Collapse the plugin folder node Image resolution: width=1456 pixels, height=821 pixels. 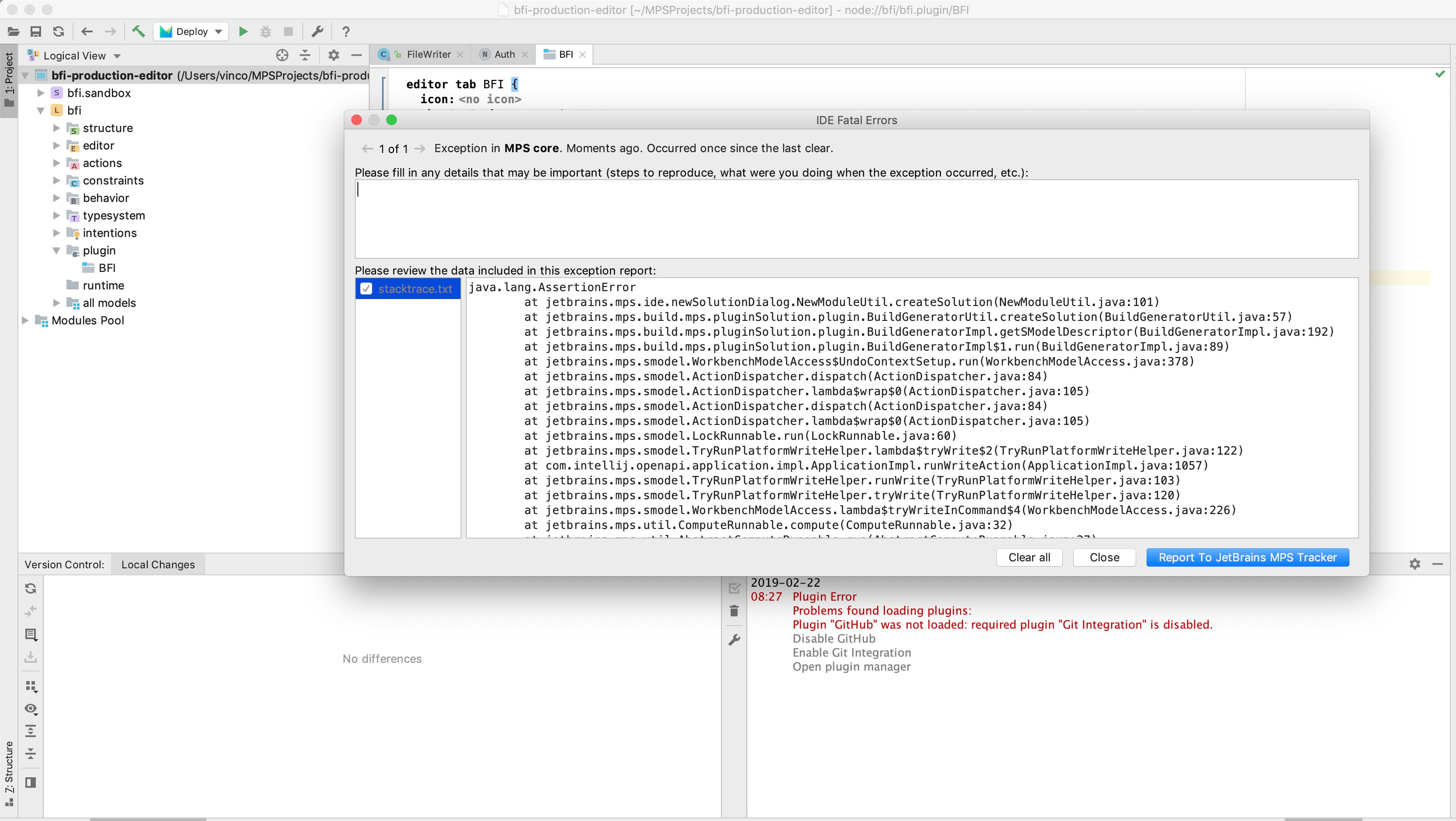[x=56, y=250]
